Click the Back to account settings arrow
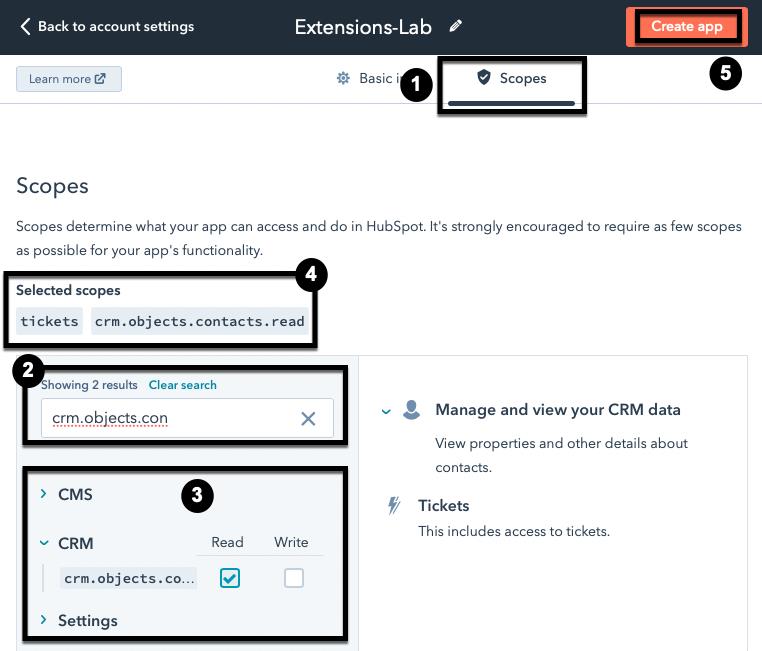This screenshot has height=651, width=762. click(25, 26)
